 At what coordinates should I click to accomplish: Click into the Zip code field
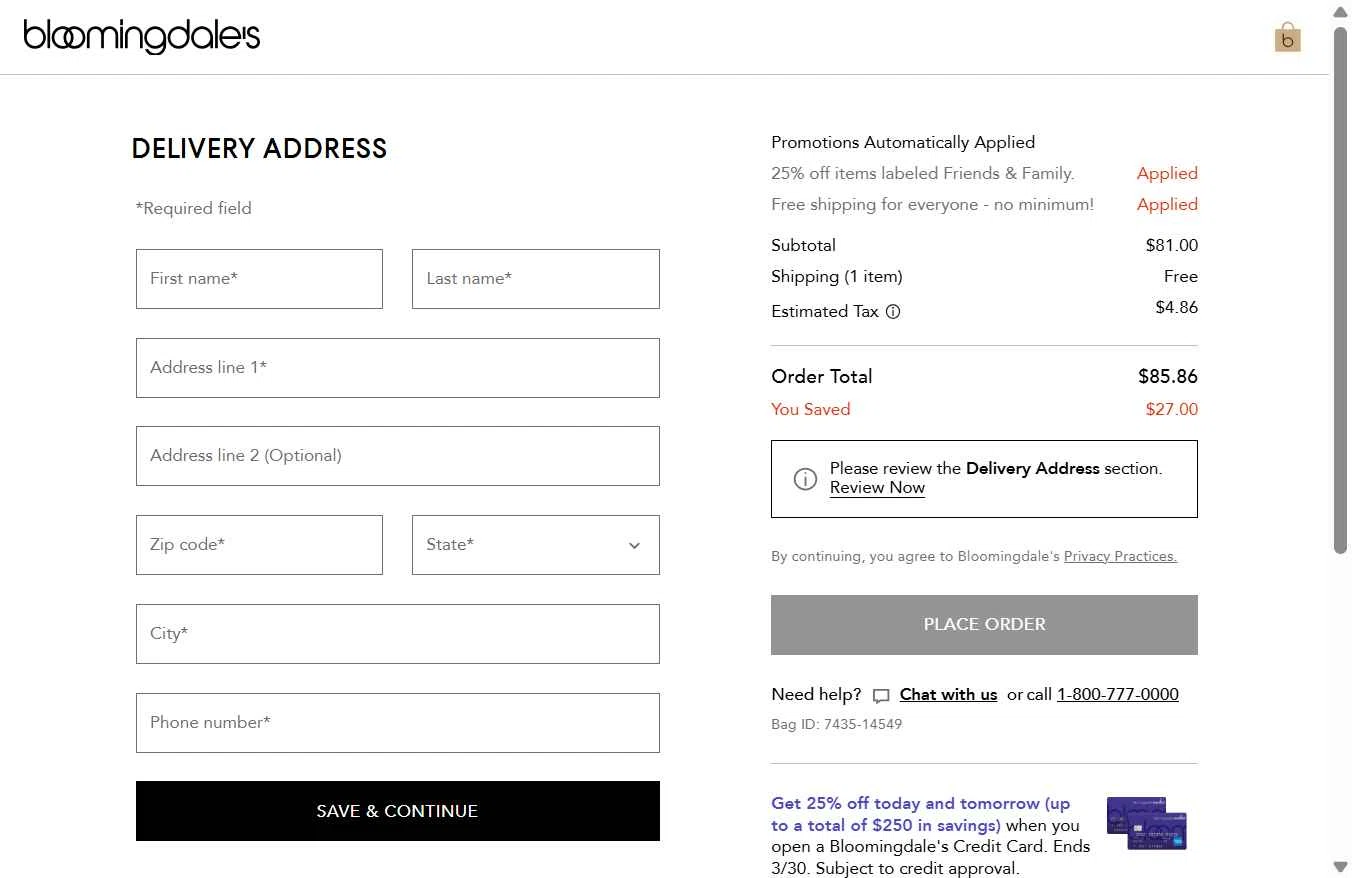pos(259,545)
